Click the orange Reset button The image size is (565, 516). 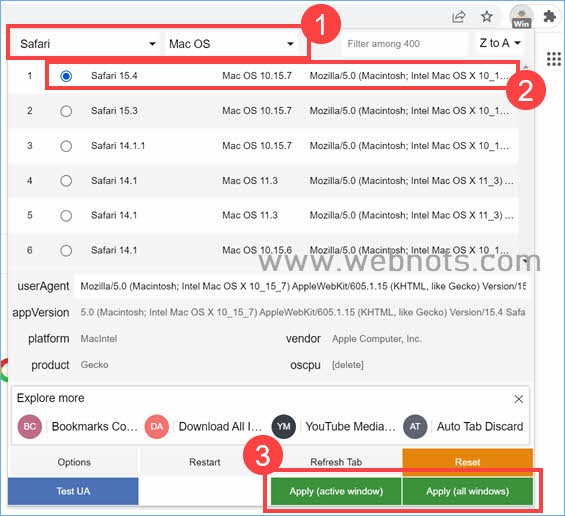tap(468, 462)
